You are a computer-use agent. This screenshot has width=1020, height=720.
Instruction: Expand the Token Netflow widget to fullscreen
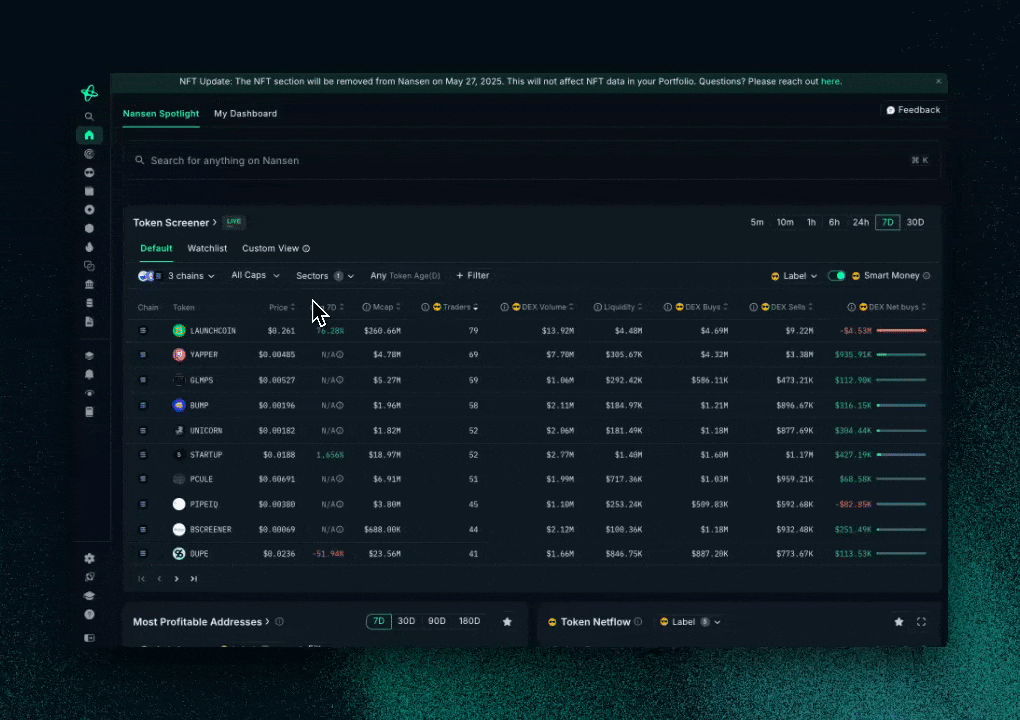[921, 622]
